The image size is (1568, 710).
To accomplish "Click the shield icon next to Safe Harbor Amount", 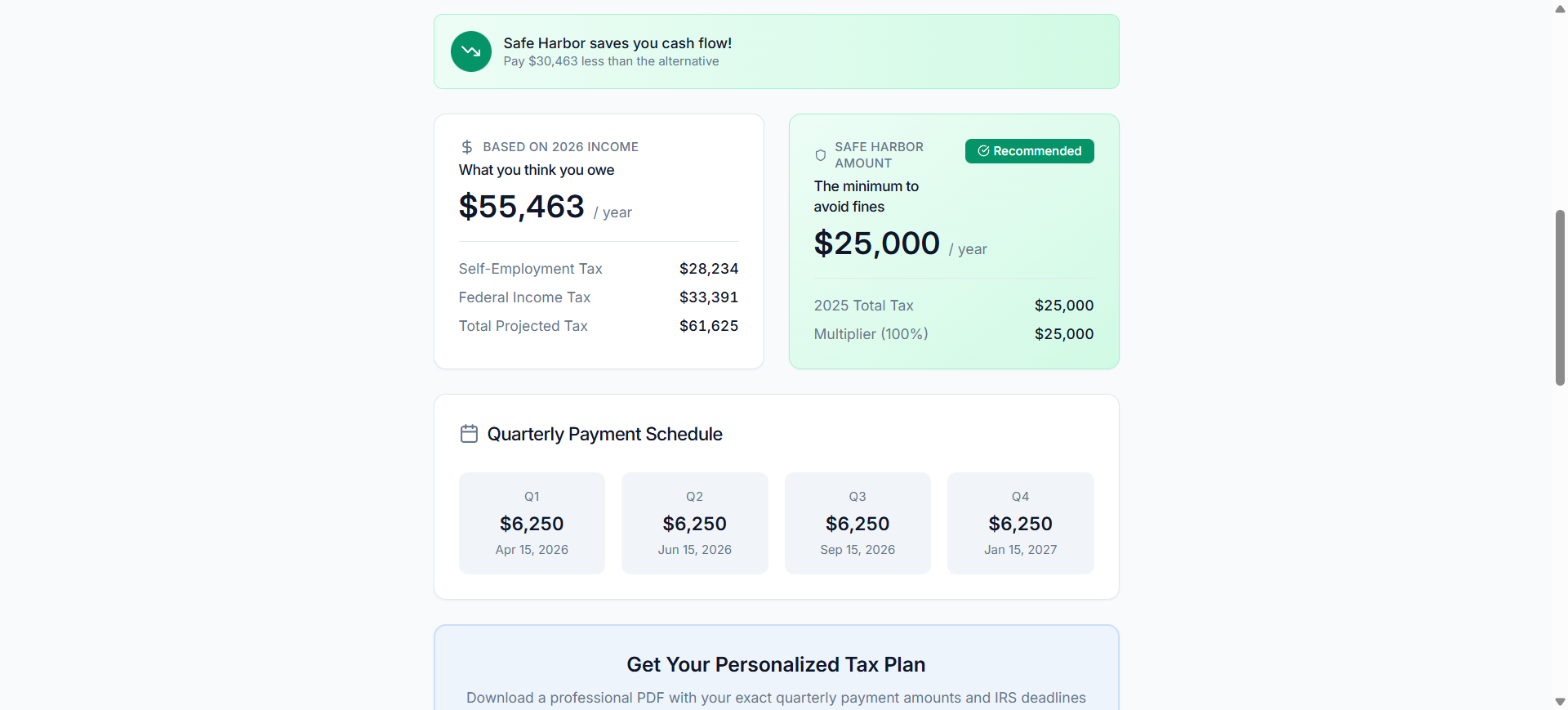I will (820, 155).
